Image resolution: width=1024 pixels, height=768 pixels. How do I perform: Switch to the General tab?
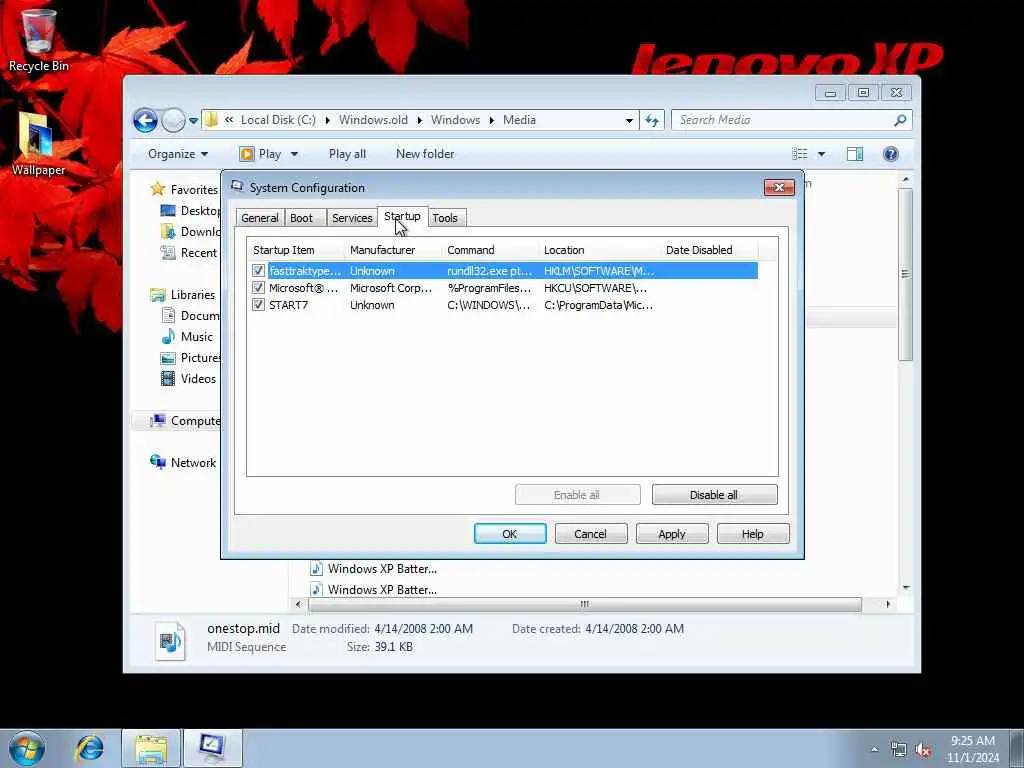[260, 218]
